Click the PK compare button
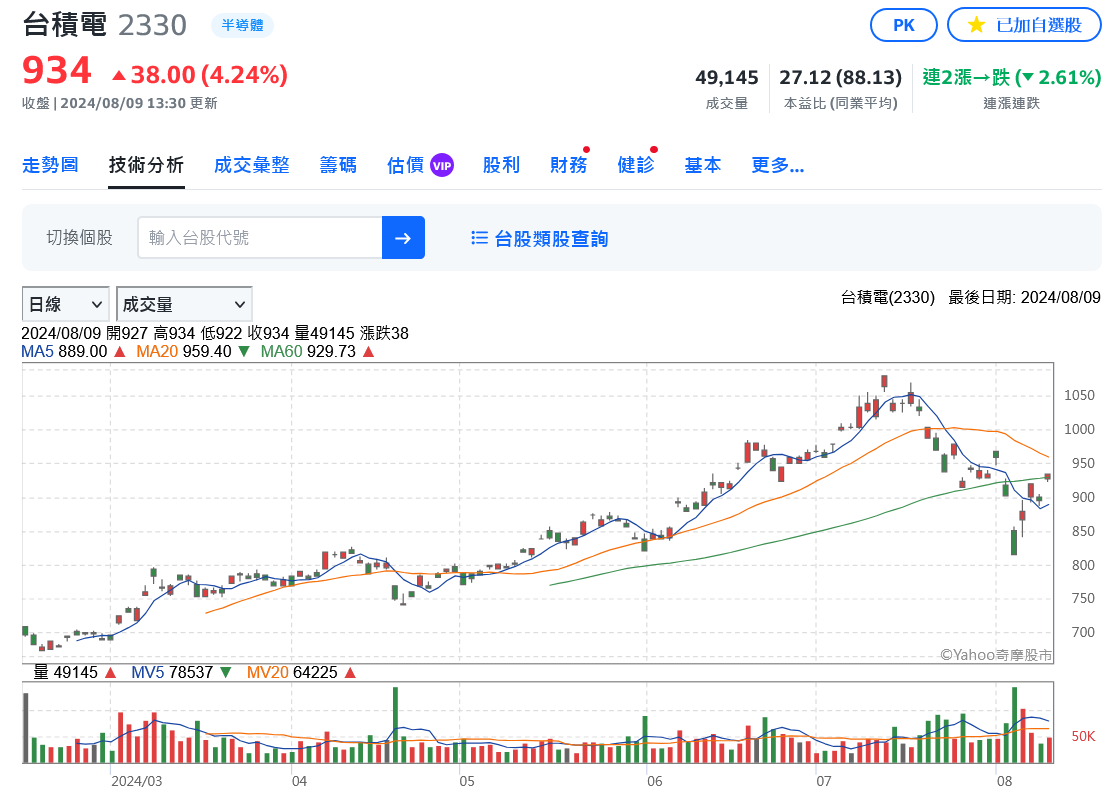 tap(903, 25)
